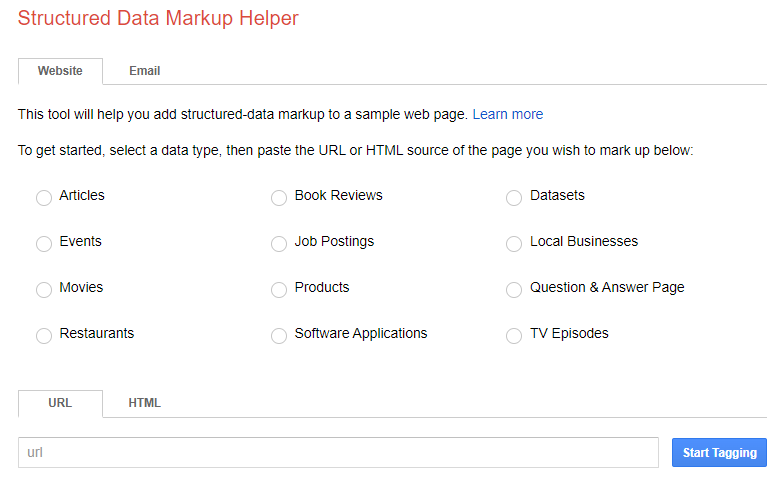Select the Articles radio button
Screen dimensions: 775x488
pos(44,198)
